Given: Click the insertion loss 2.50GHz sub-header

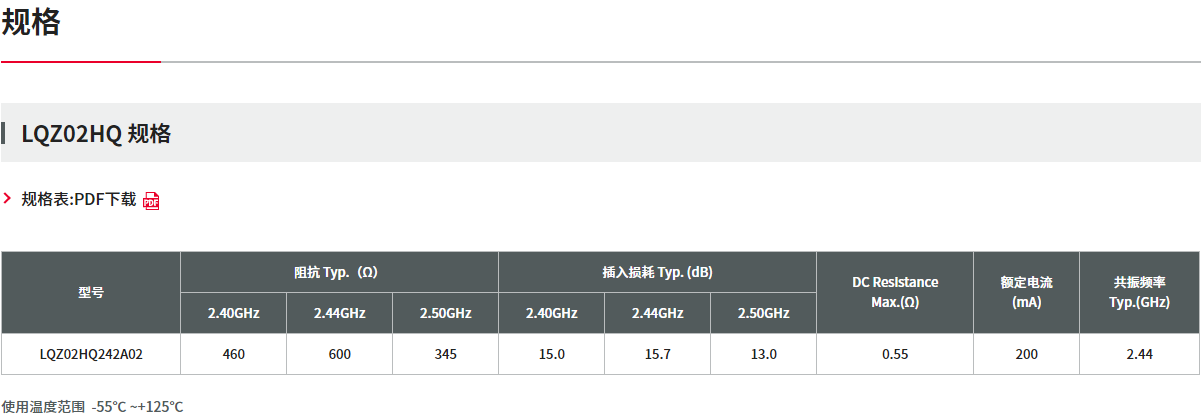Looking at the screenshot, I should 764,313.
